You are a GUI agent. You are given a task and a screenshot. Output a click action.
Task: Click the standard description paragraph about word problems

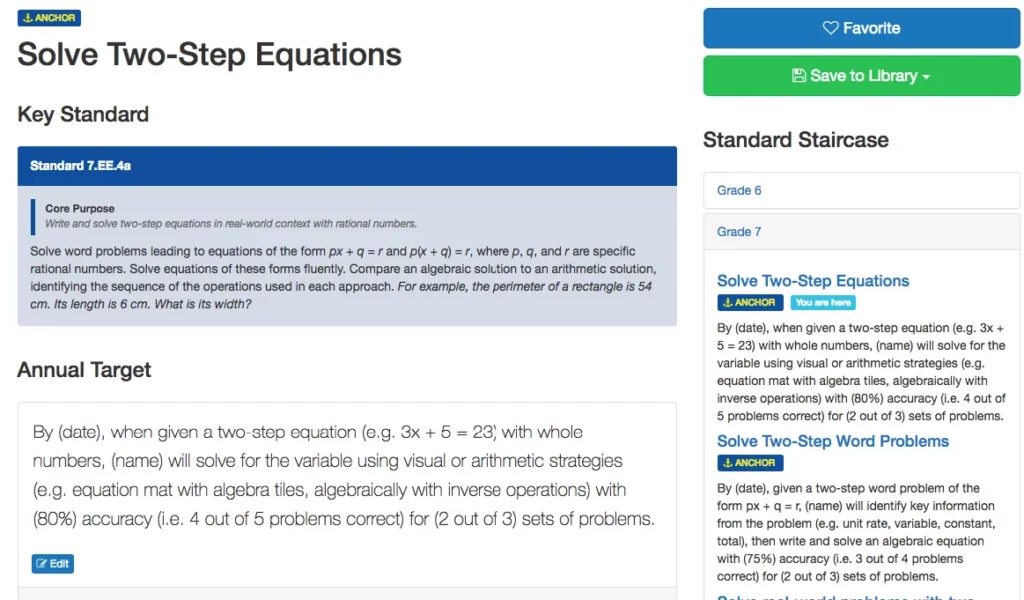click(x=346, y=278)
